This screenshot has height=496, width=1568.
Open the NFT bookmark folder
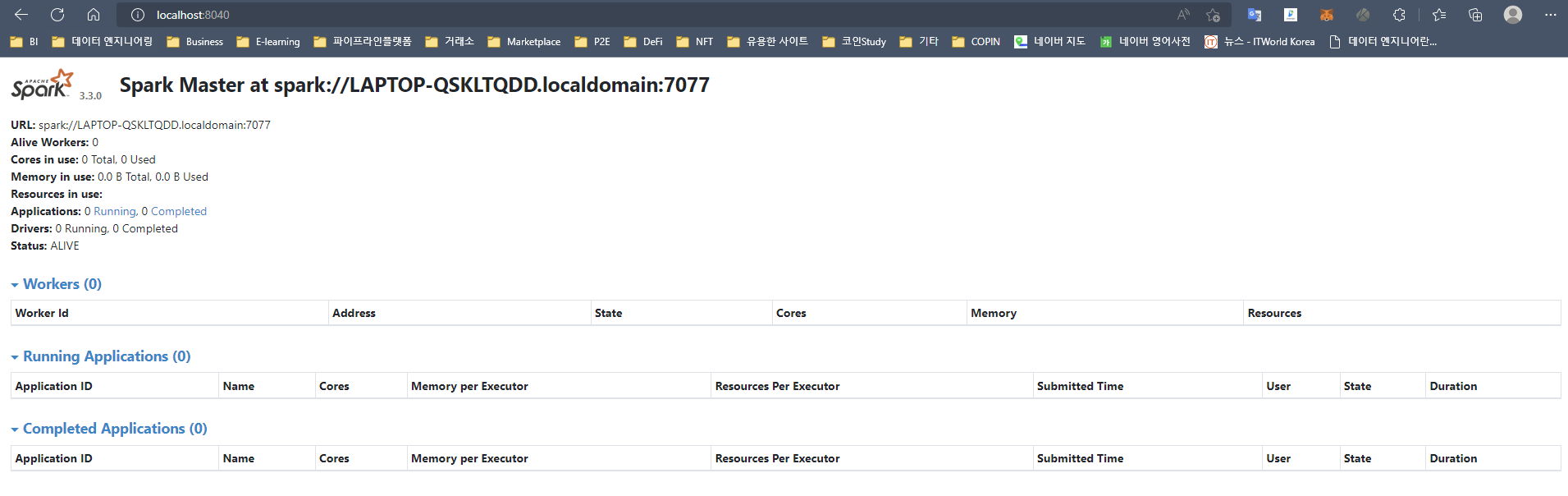695,41
